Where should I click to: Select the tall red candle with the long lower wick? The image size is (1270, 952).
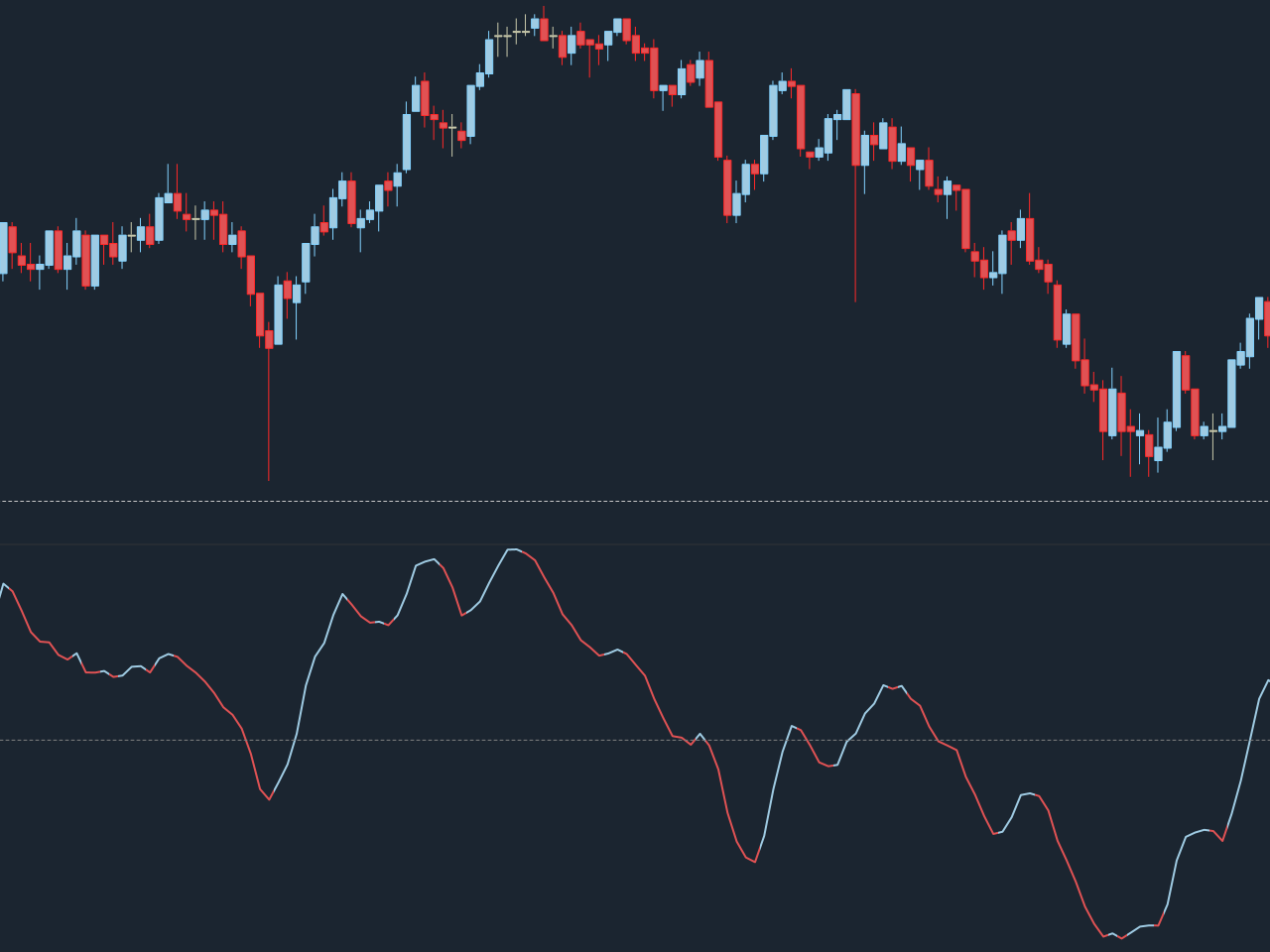(856, 129)
